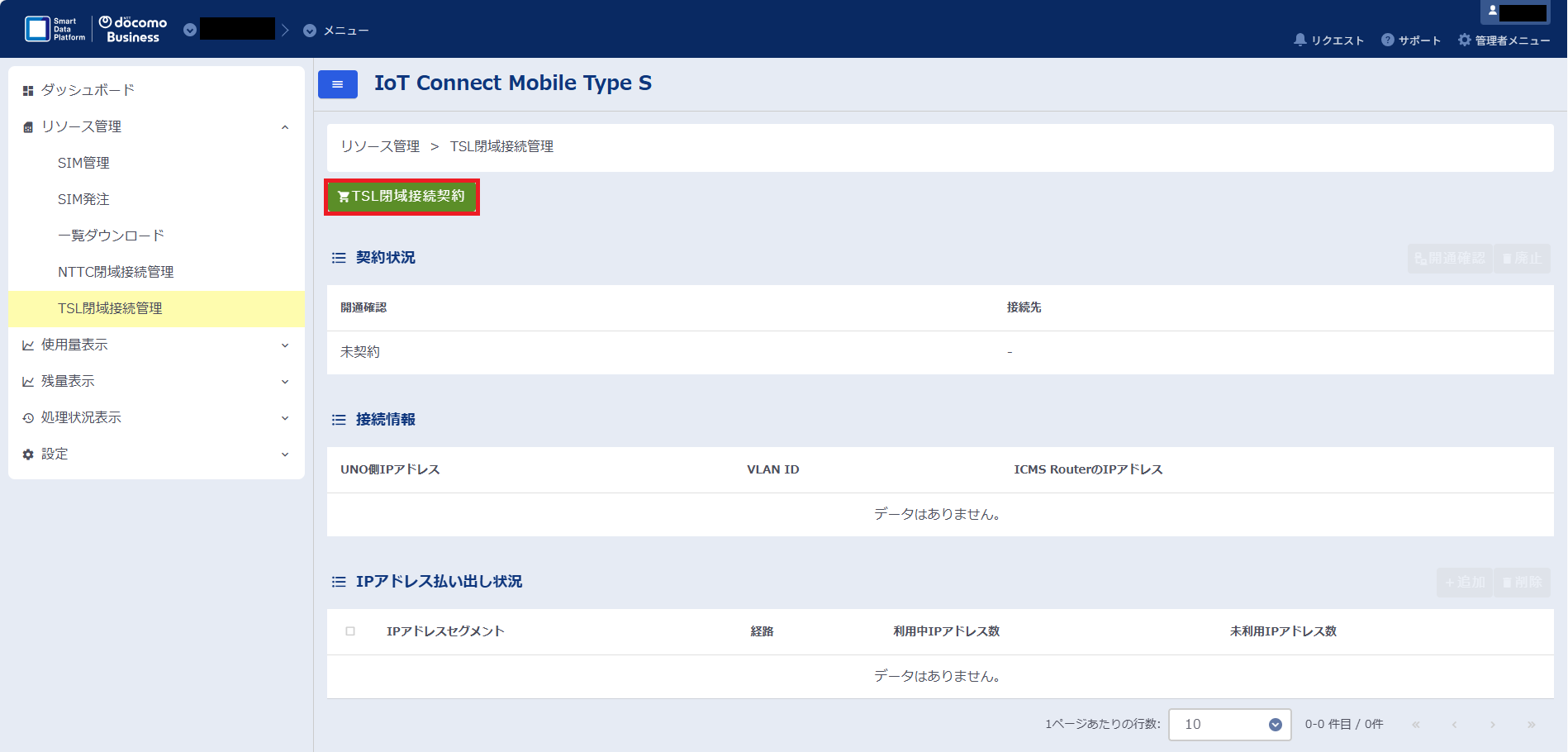This screenshot has height=752, width=1568.
Task: Click the 接続先 column header
Action: tap(1024, 307)
